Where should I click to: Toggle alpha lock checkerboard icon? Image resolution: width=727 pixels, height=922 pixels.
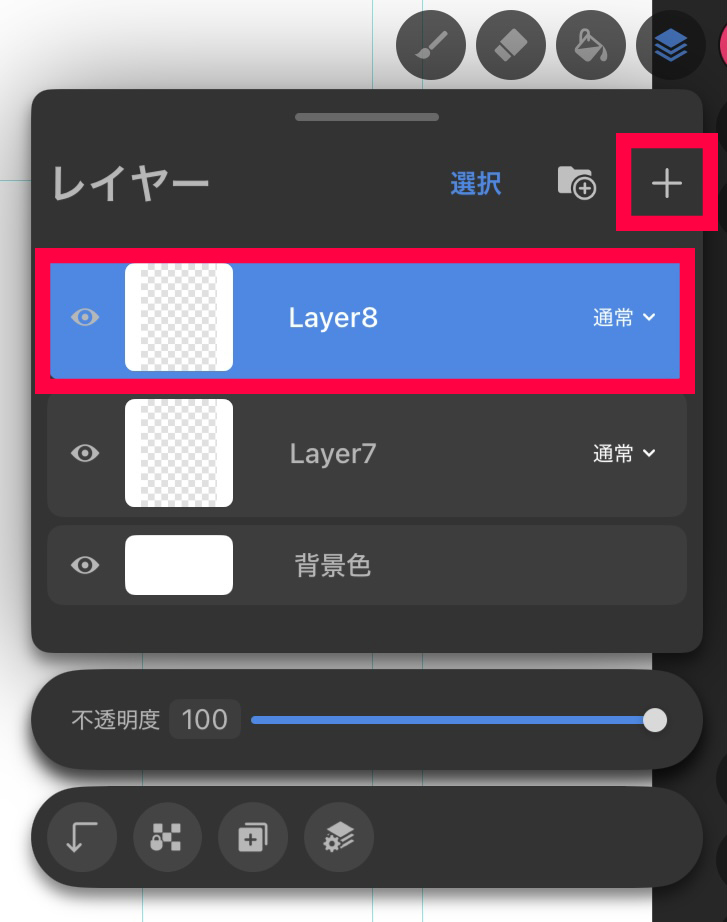[x=167, y=837]
